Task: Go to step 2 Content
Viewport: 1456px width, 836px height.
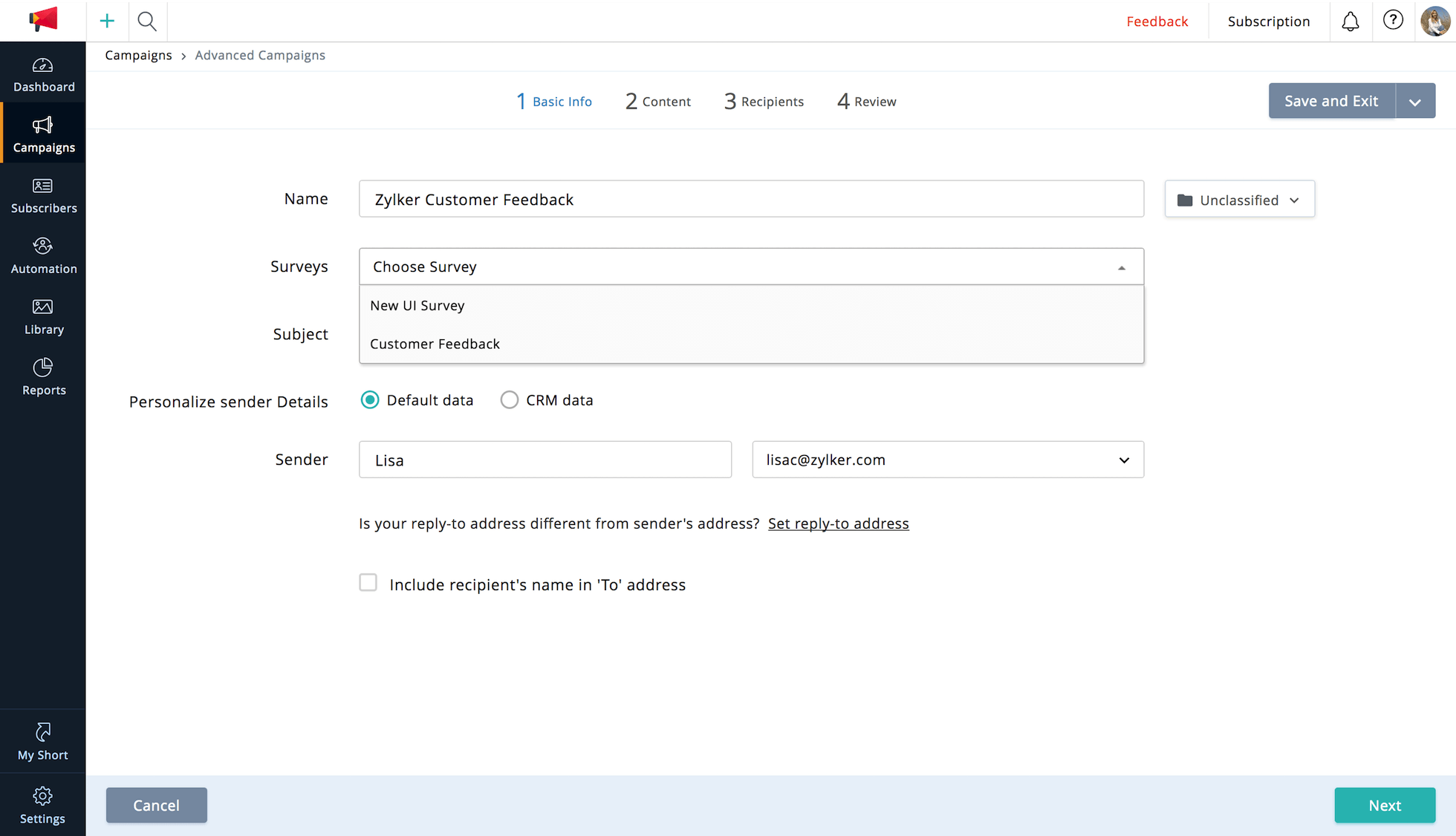Action: (658, 101)
